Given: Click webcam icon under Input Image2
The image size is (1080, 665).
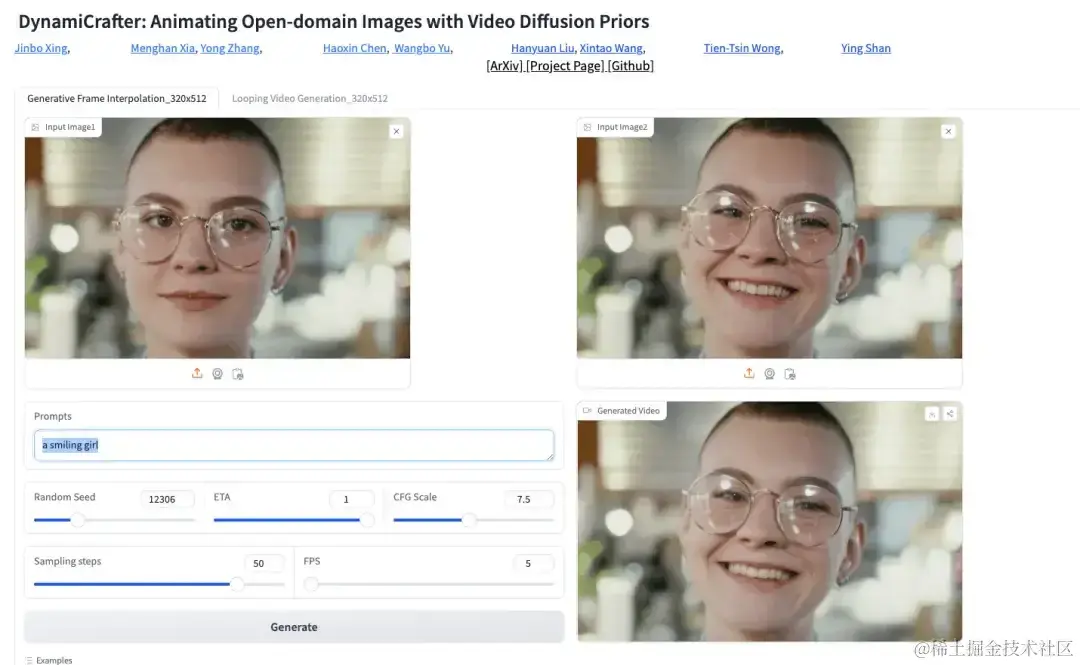Looking at the screenshot, I should pyautogui.click(x=770, y=374).
